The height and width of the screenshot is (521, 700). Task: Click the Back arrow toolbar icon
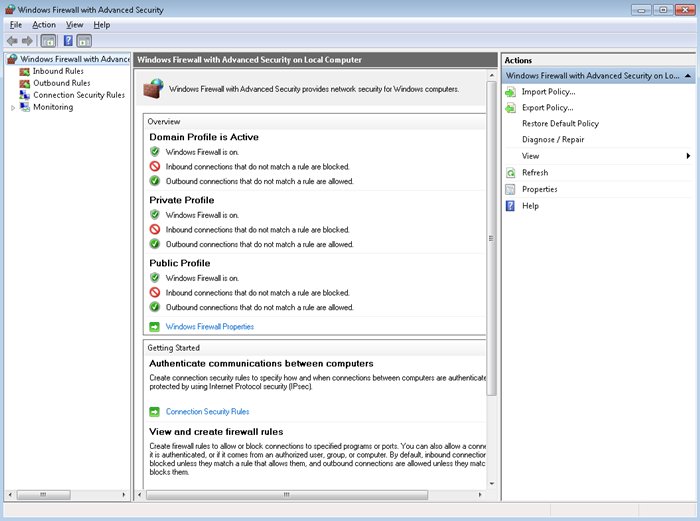pyautogui.click(x=12, y=41)
